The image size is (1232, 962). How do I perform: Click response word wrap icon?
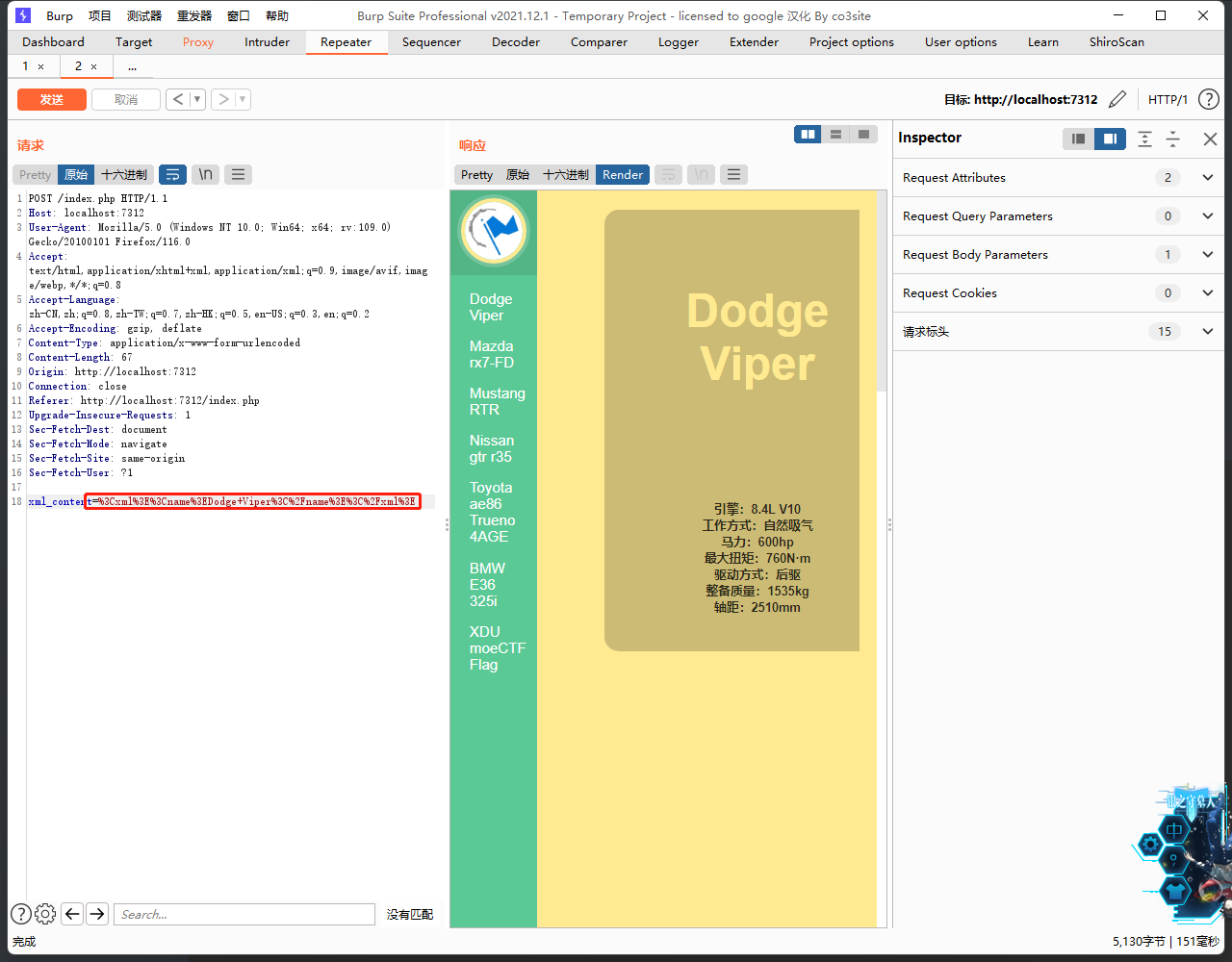(x=668, y=174)
